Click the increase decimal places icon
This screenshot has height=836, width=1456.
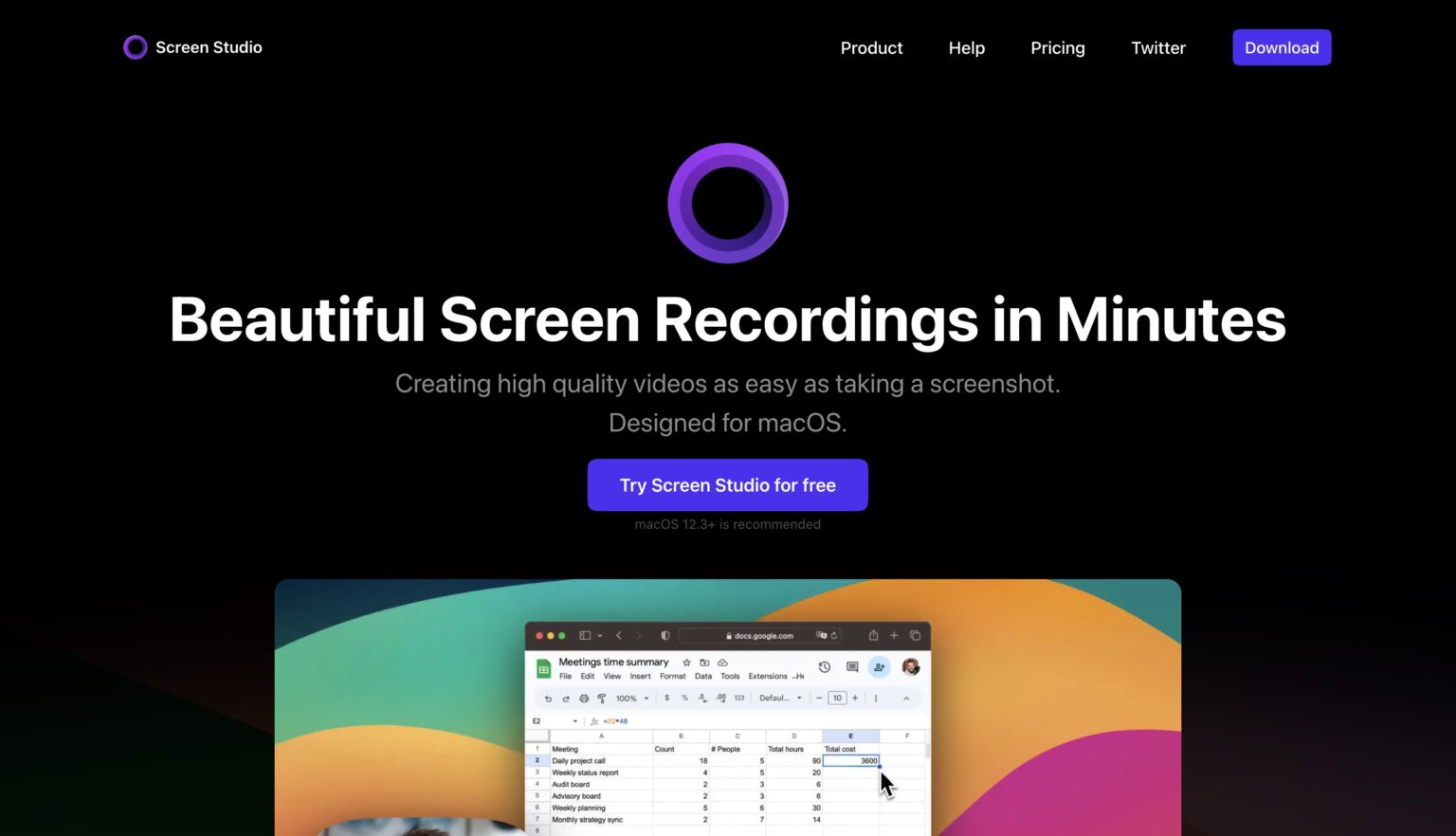[722, 699]
